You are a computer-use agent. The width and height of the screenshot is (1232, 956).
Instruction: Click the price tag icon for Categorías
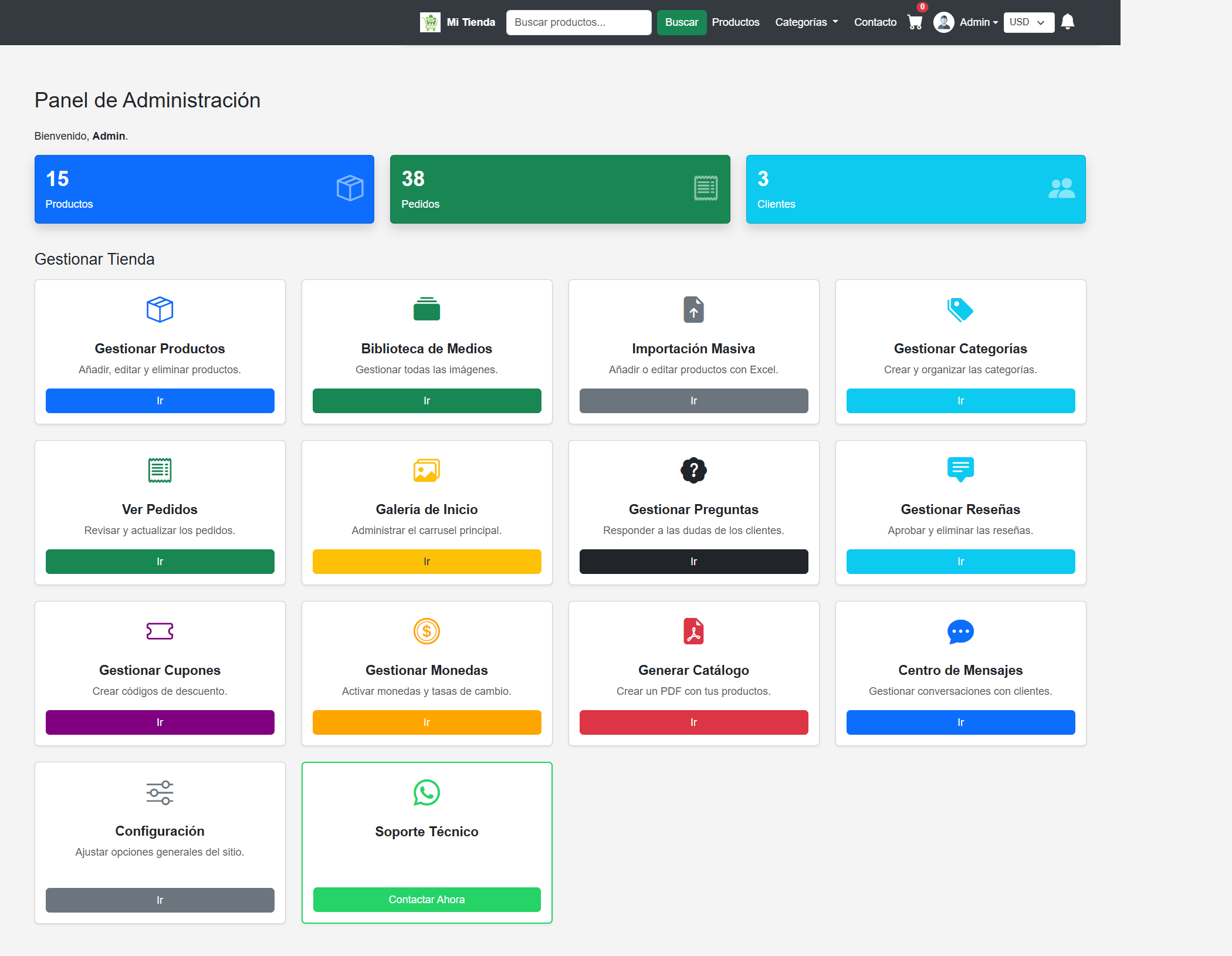coord(960,310)
